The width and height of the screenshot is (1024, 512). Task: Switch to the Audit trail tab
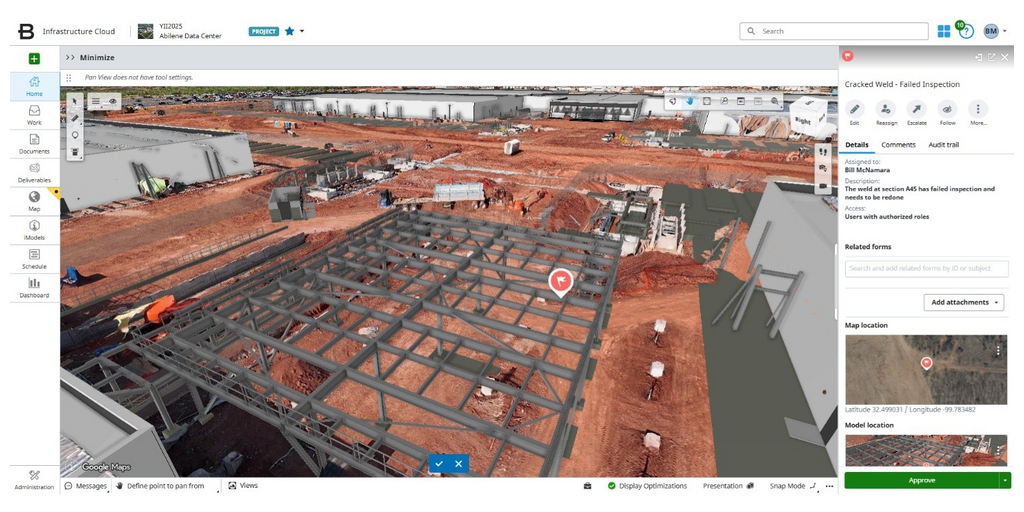point(944,145)
